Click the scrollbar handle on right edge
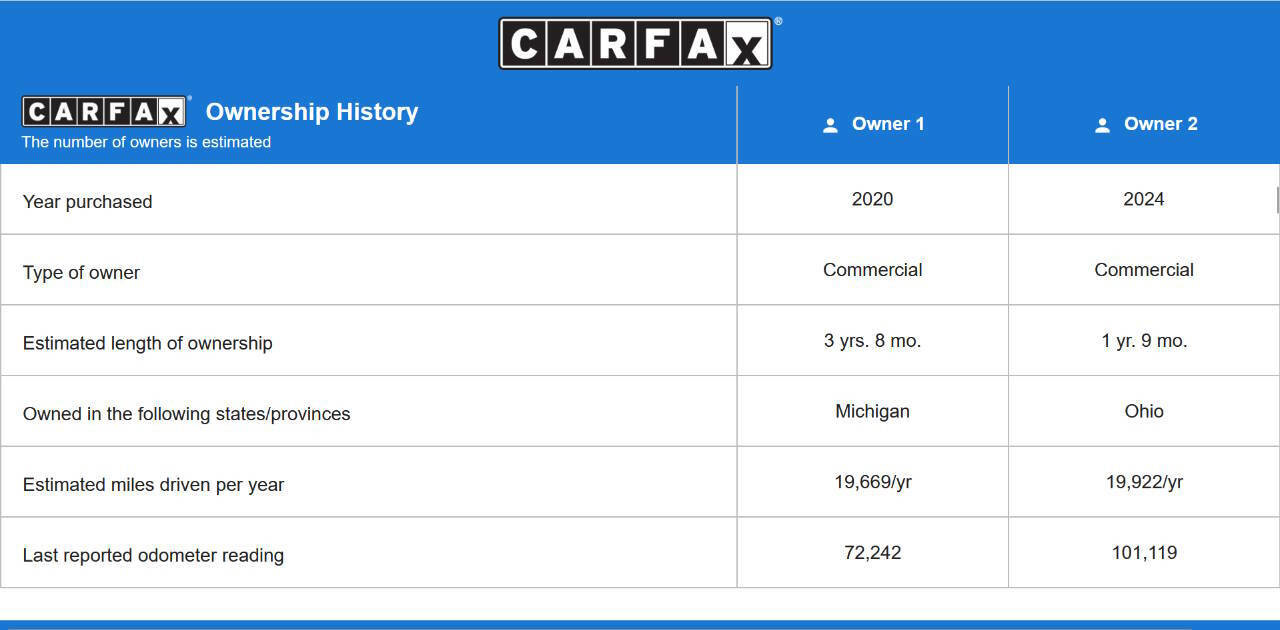This screenshot has height=630, width=1280. pos(1277,200)
